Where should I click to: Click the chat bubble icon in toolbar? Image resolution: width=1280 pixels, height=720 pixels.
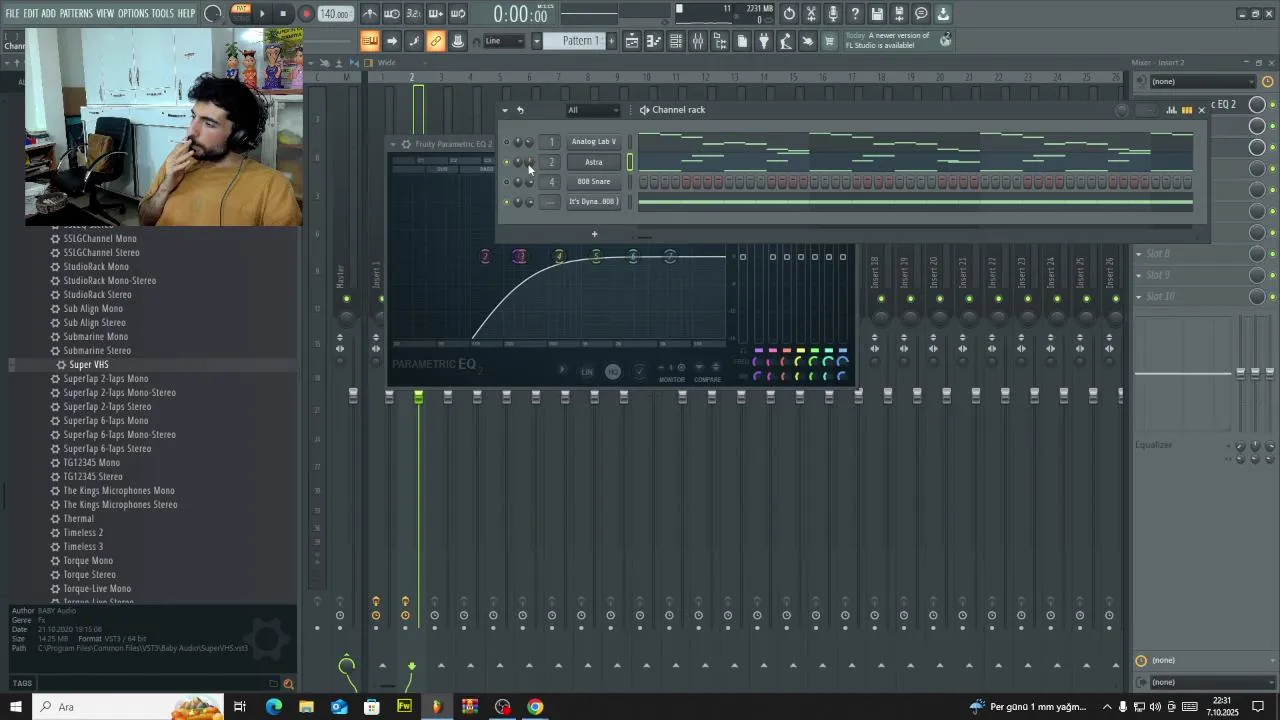click(x=921, y=14)
